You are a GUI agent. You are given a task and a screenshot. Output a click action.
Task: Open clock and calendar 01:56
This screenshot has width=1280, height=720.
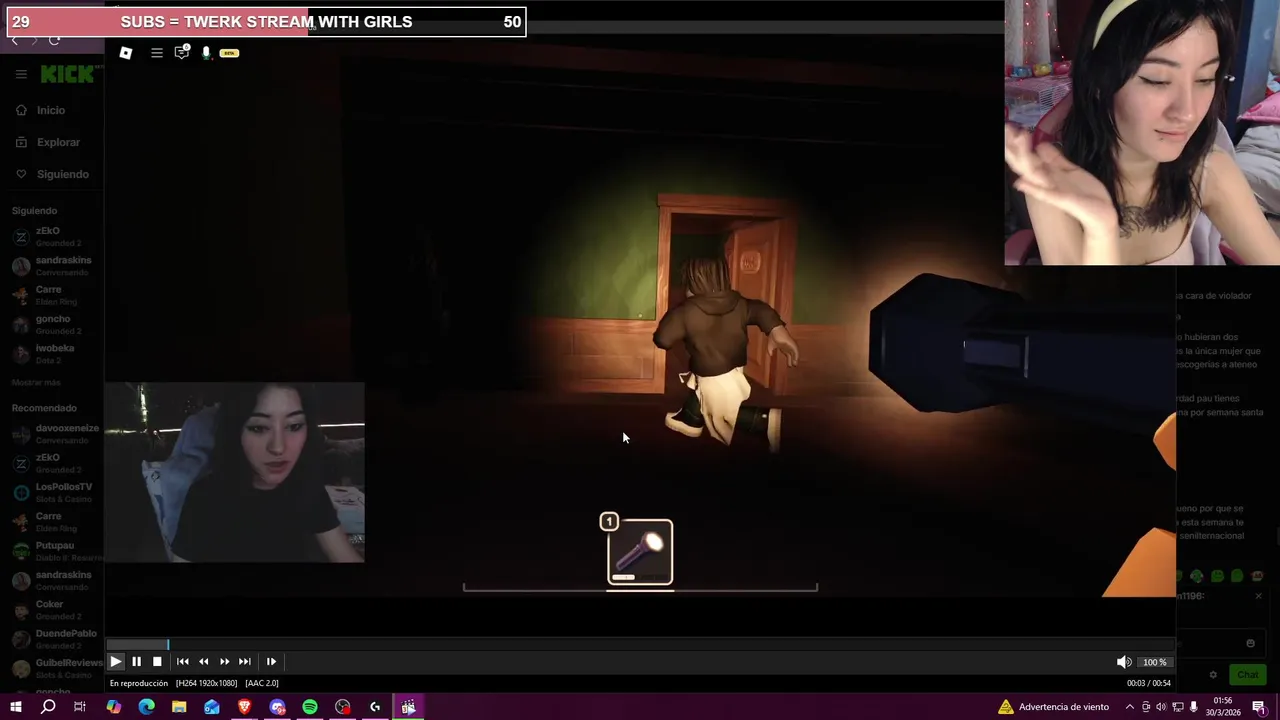[x=1223, y=707]
